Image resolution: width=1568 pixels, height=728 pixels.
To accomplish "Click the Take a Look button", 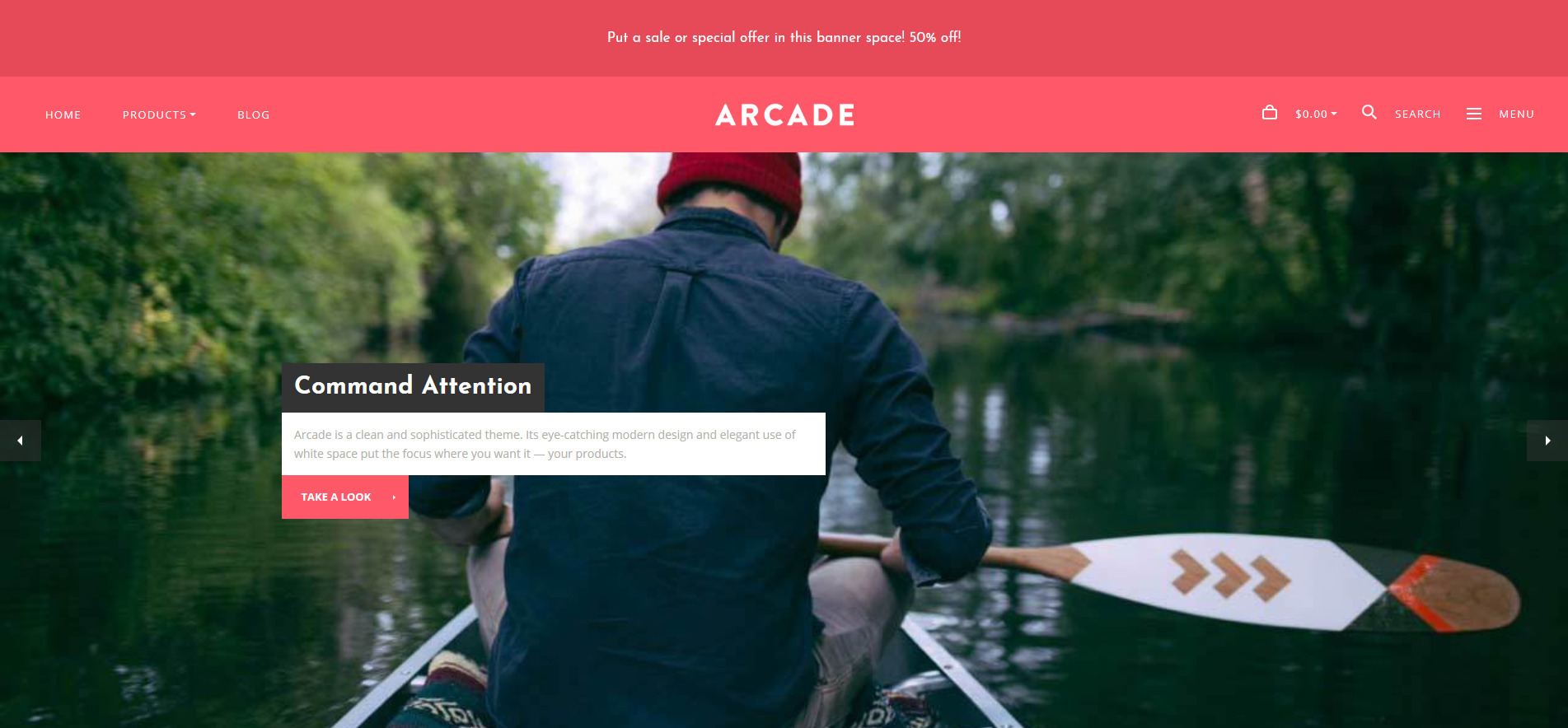I will (x=345, y=497).
